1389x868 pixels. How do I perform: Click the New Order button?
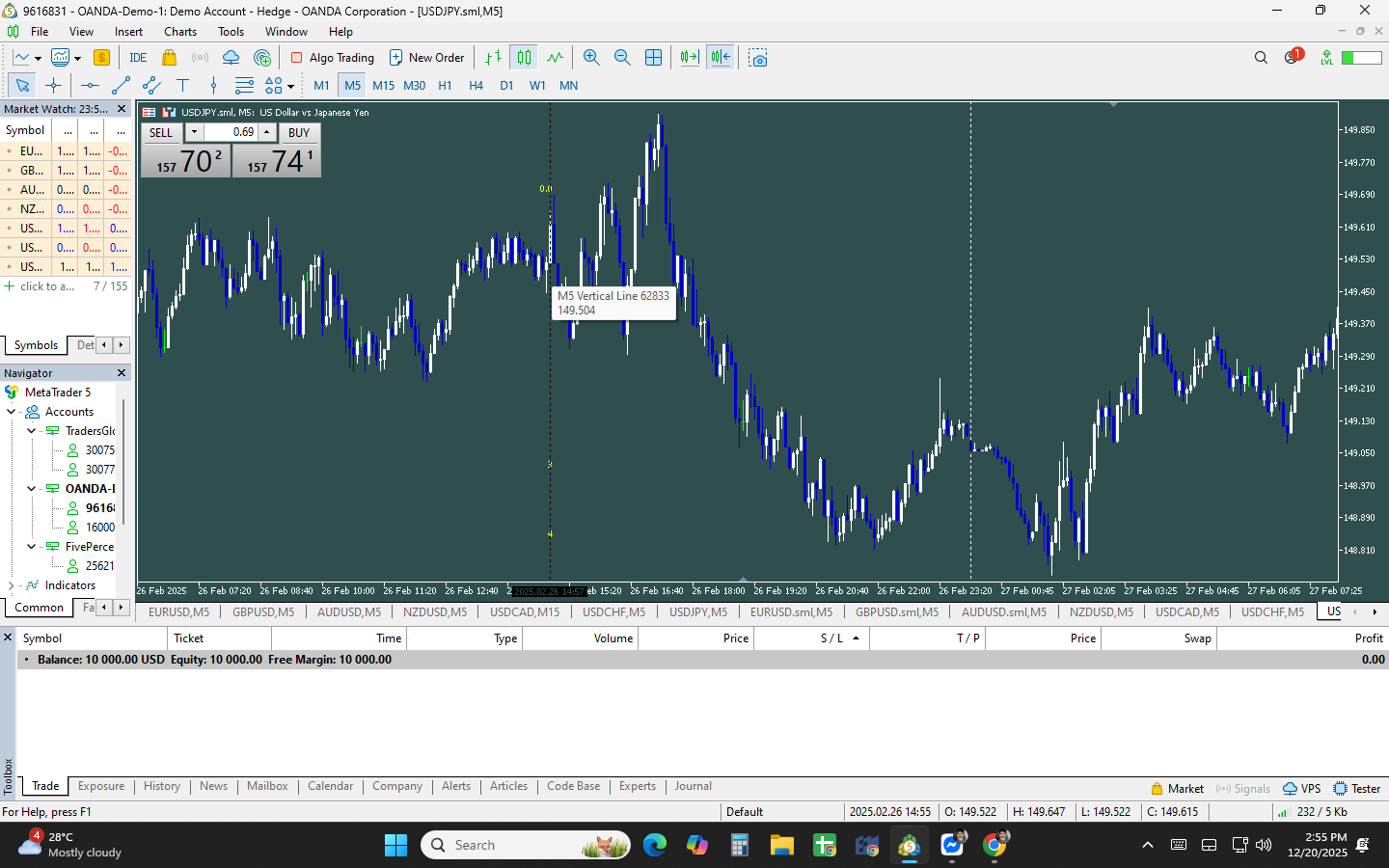(426, 58)
